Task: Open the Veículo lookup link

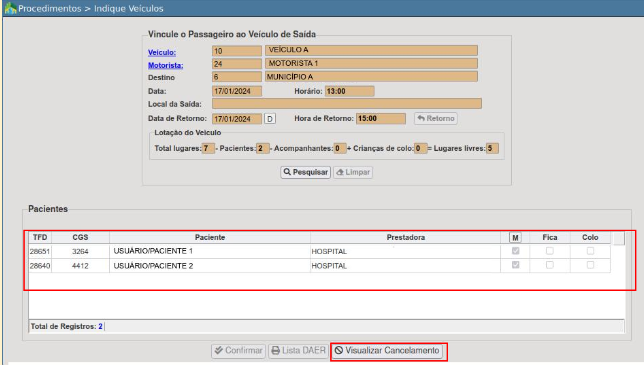Action: (x=162, y=52)
